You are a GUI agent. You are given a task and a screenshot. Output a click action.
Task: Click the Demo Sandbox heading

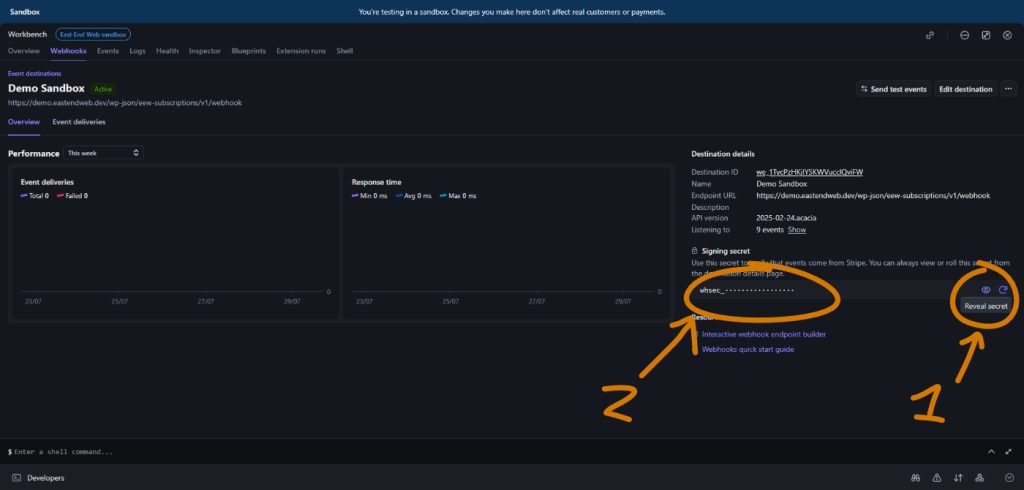coord(46,88)
